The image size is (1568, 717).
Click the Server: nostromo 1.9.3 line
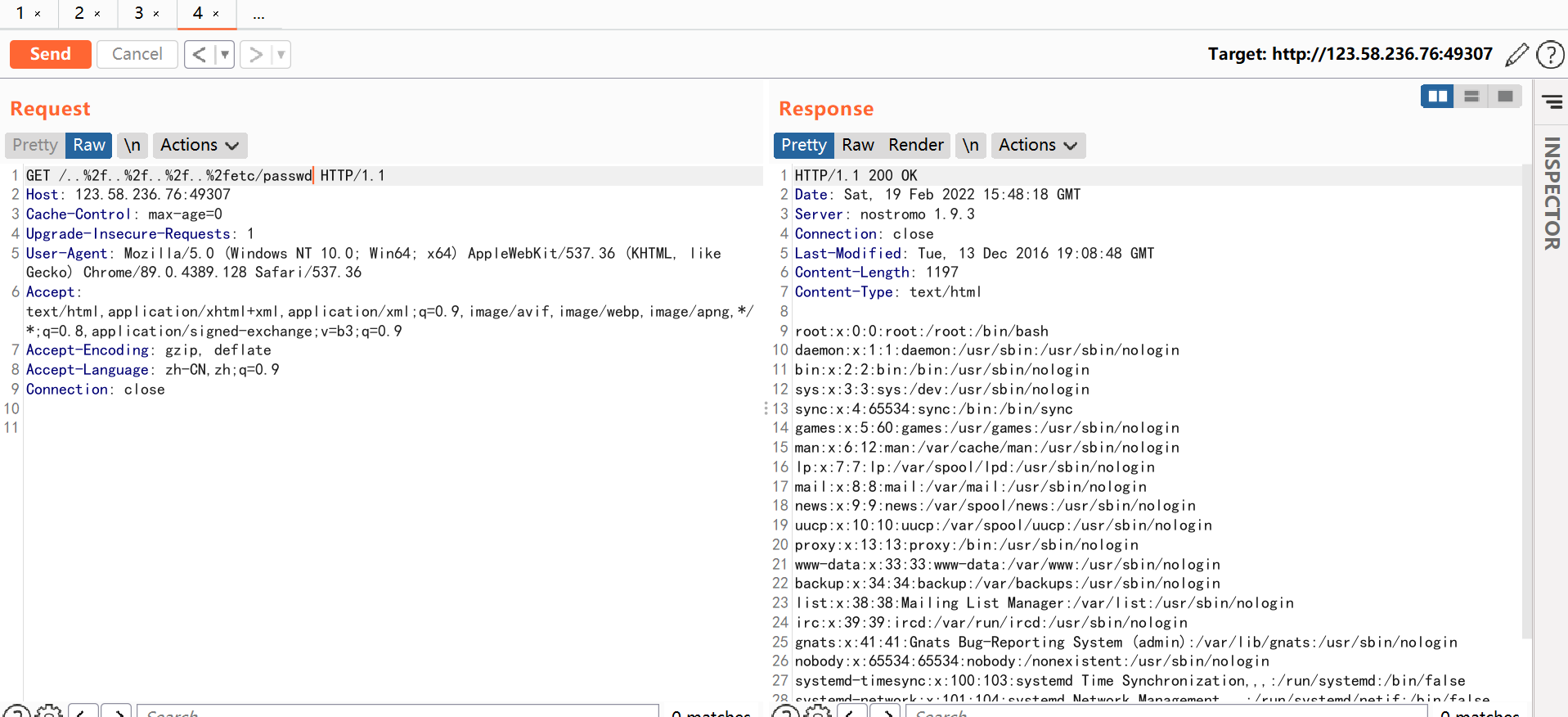(885, 214)
